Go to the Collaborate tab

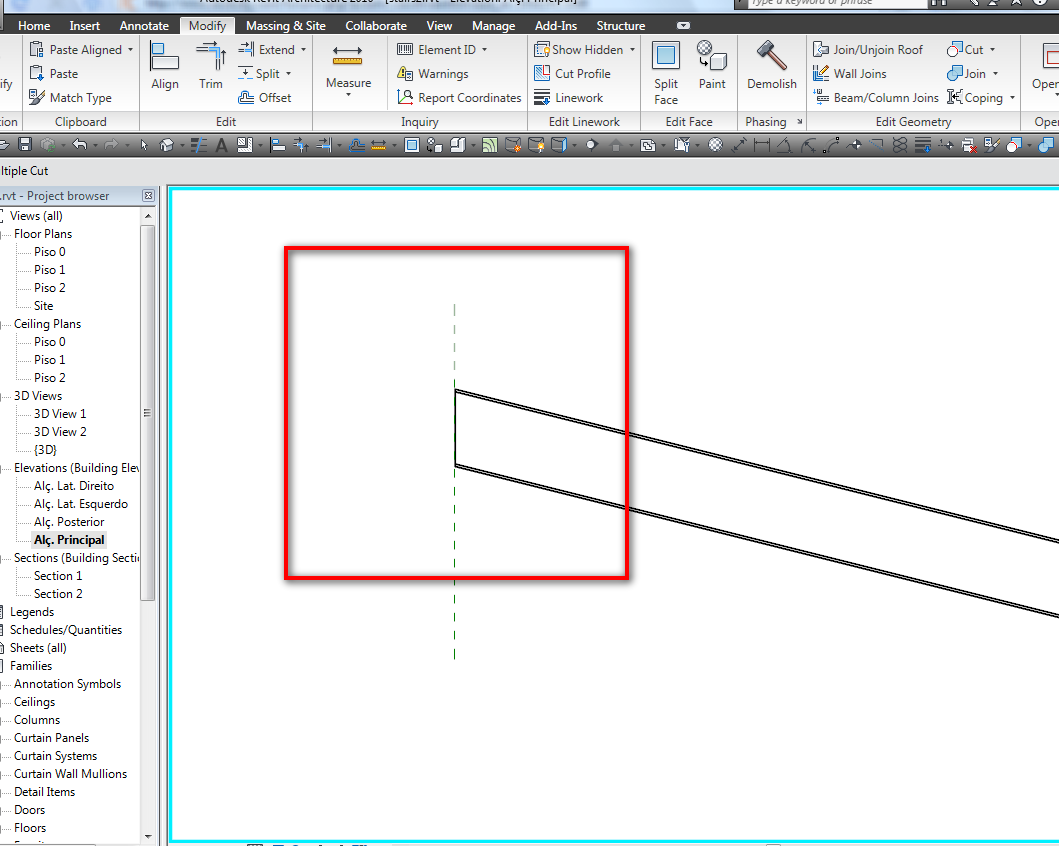(376, 26)
